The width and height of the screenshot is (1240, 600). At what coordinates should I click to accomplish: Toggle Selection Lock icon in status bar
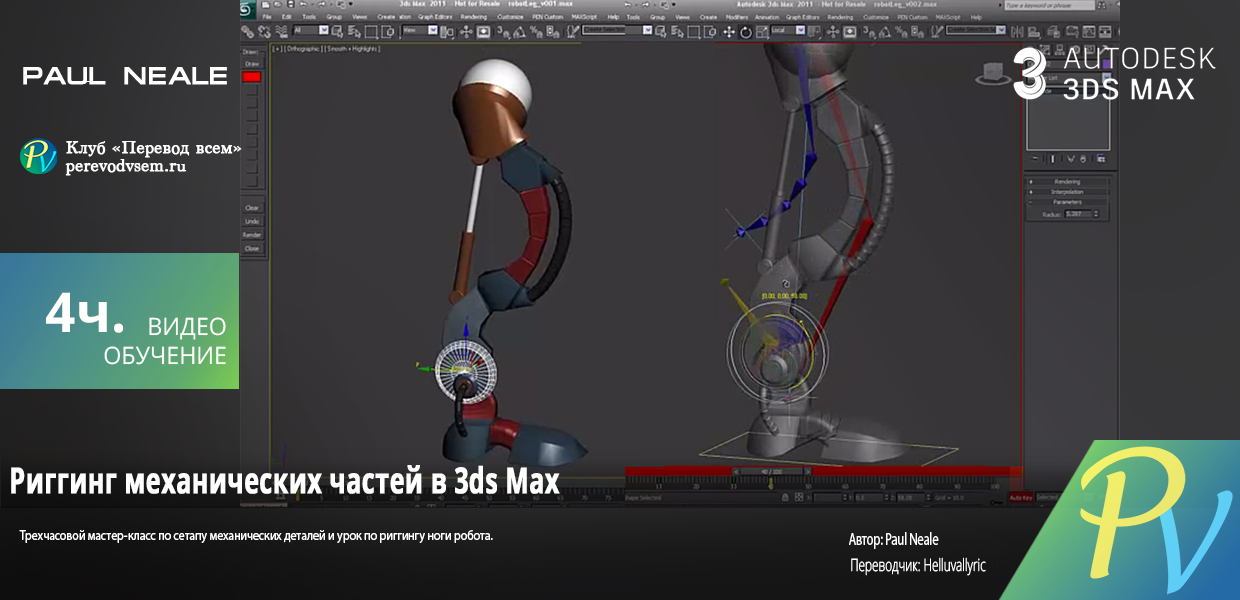(x=785, y=497)
